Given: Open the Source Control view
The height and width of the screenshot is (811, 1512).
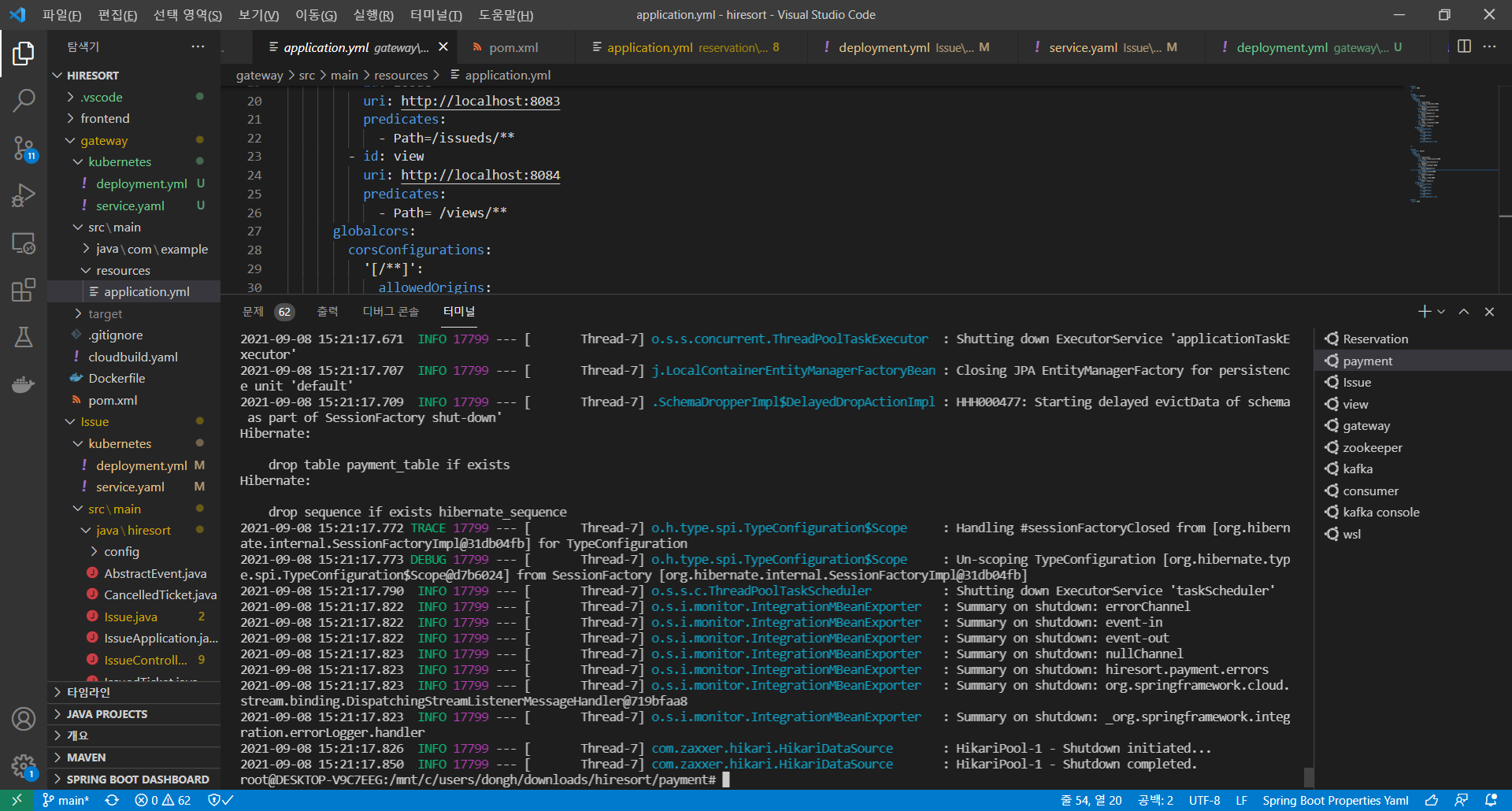Looking at the screenshot, I should point(24,148).
